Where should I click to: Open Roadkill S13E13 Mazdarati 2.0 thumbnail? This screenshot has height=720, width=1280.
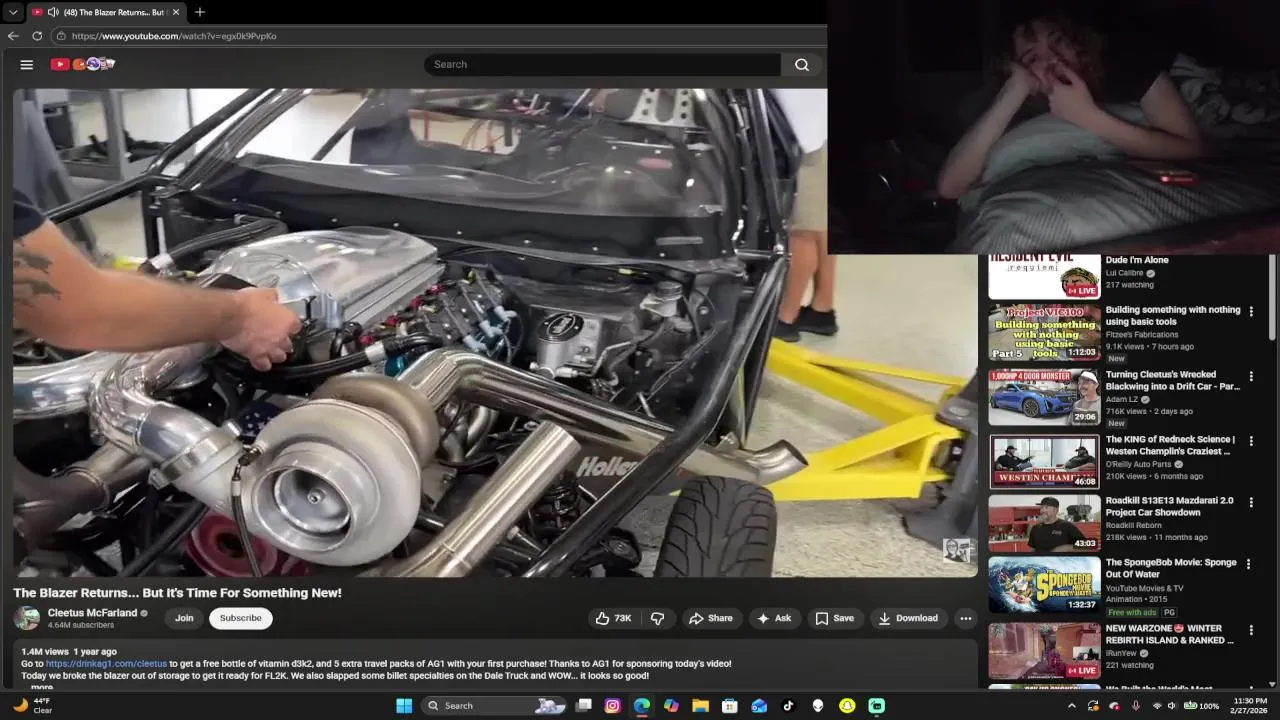[x=1044, y=523]
